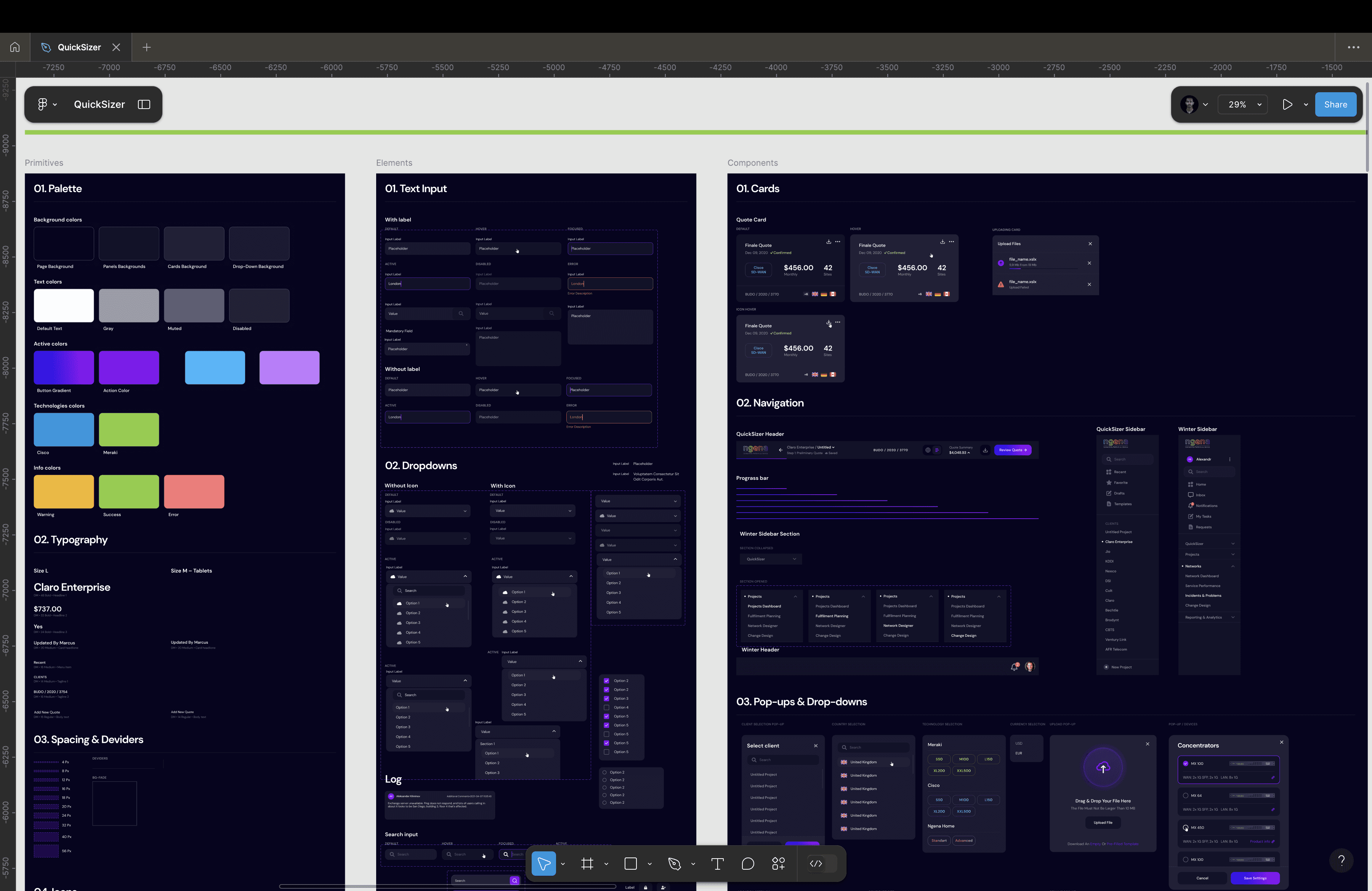Click the Option 3 checkbox in the checkbox list
The width and height of the screenshot is (1372, 891).
pyautogui.click(x=606, y=699)
